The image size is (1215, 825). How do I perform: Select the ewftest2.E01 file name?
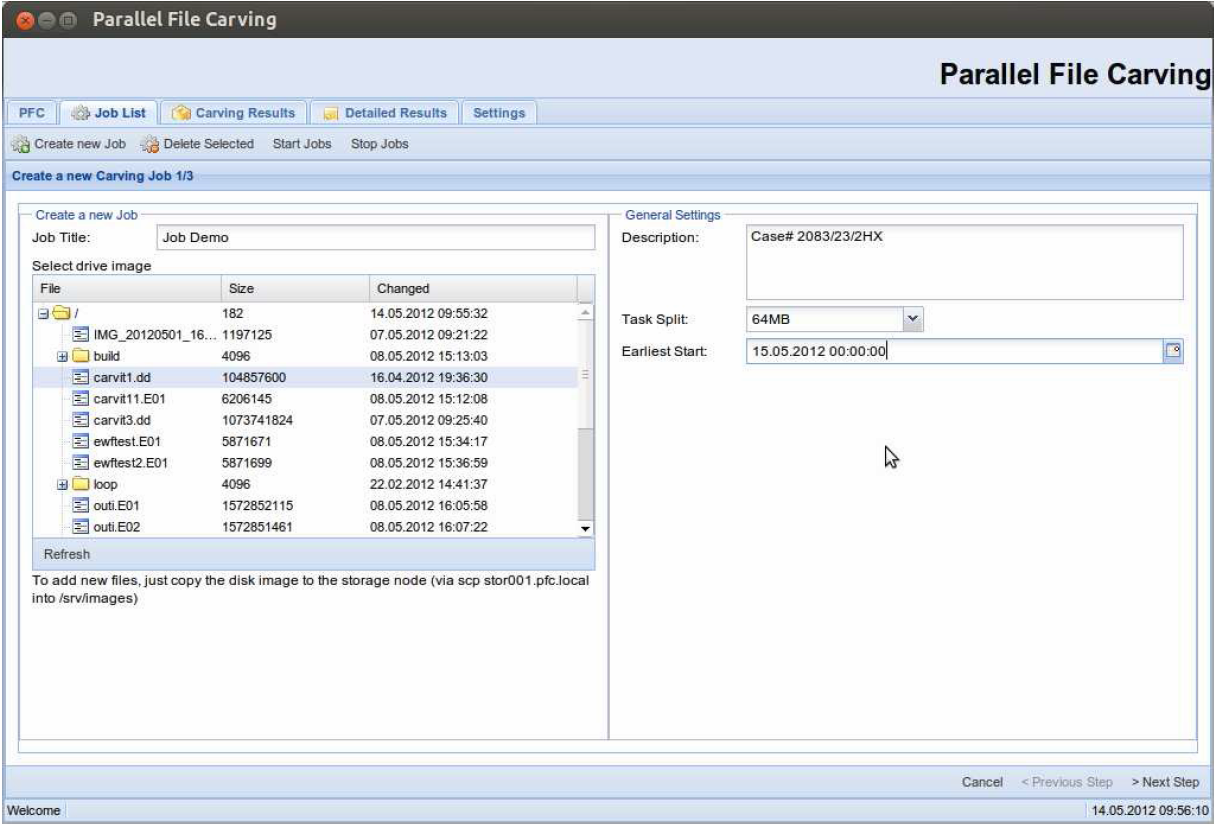tap(130, 462)
